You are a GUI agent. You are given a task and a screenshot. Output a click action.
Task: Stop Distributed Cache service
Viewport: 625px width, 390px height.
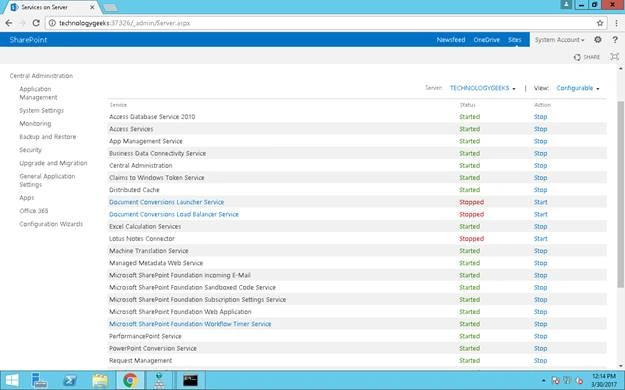point(540,190)
